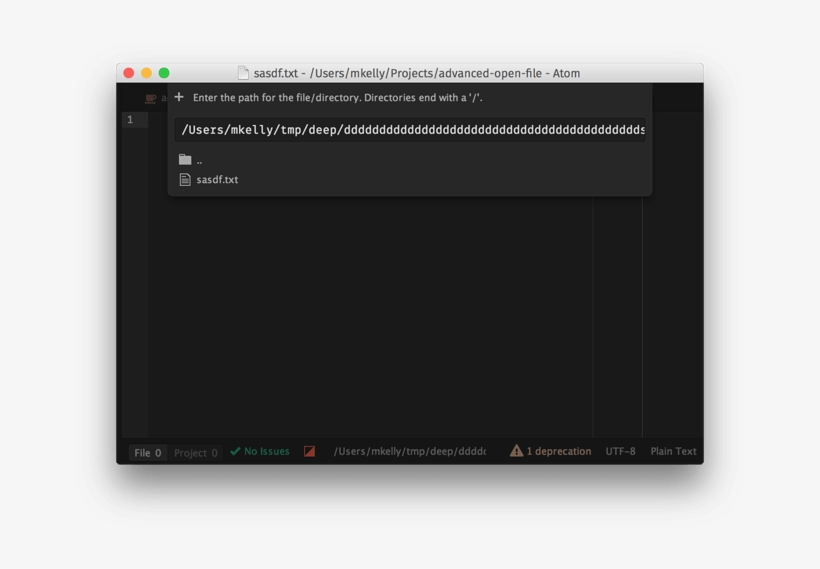Click the partially hidden editor tab icon
The height and width of the screenshot is (569, 820).
click(x=151, y=98)
